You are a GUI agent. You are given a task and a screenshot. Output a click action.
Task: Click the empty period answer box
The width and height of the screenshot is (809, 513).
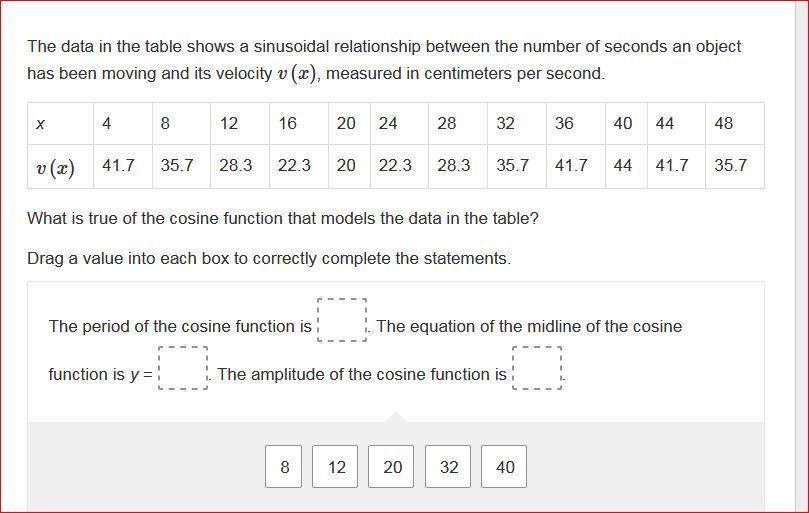pos(342,320)
